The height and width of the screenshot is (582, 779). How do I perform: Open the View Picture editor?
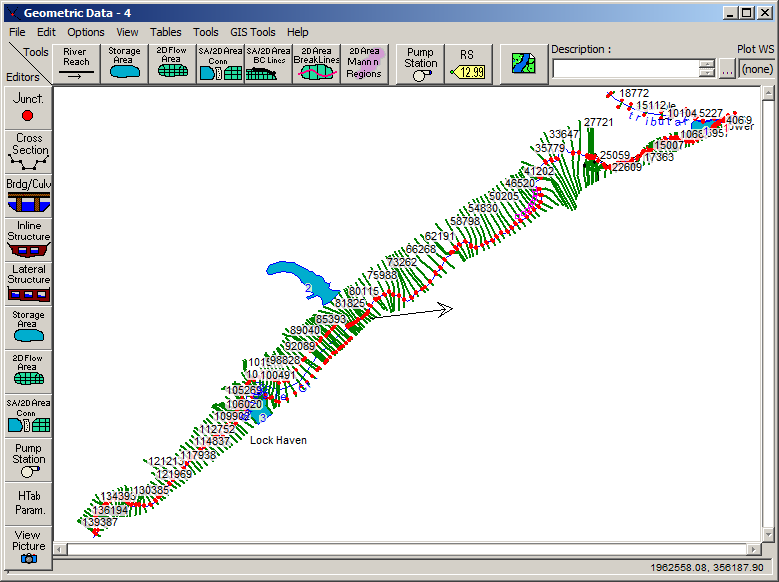pos(28,547)
